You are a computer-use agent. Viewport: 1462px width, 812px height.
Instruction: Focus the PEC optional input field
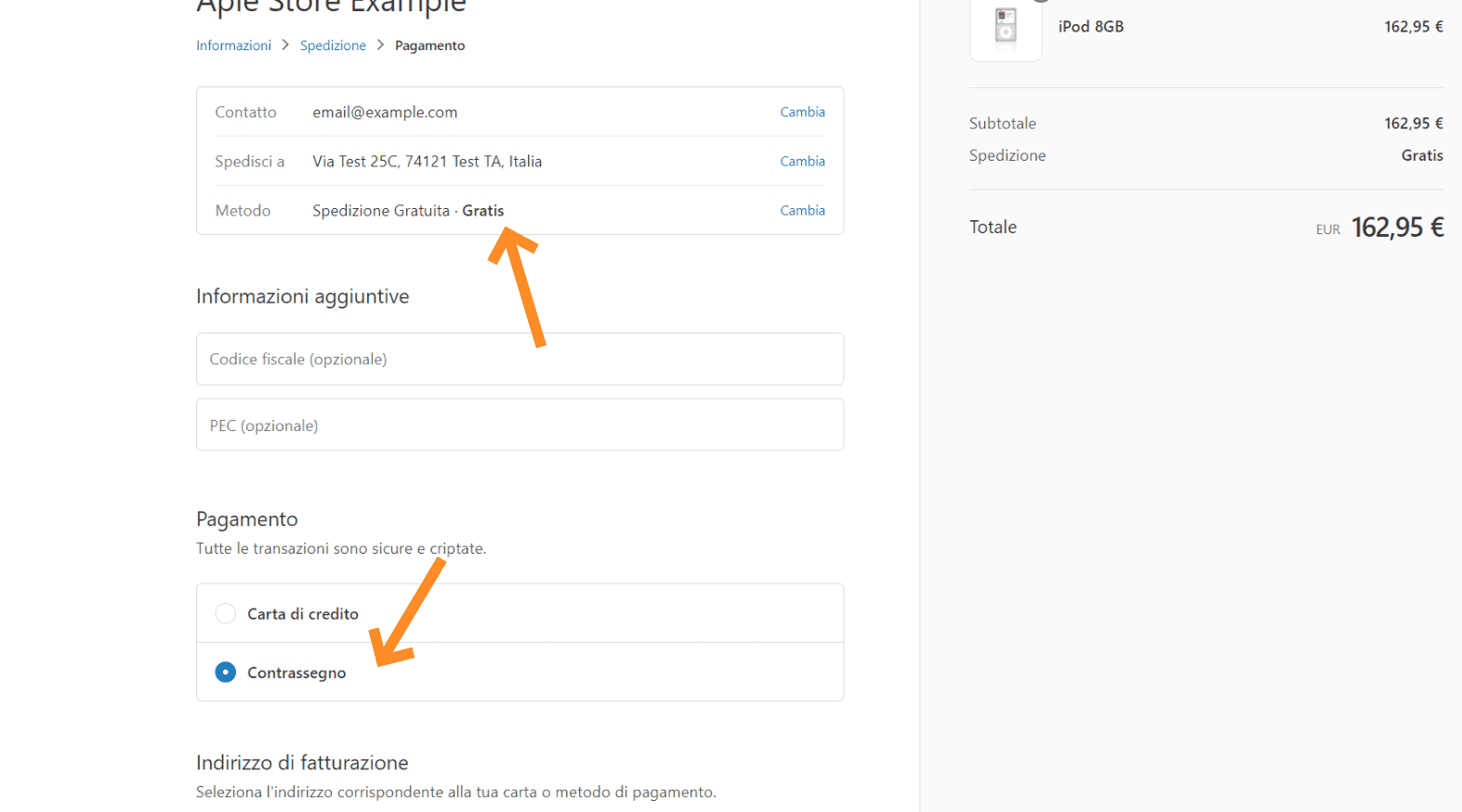pos(520,425)
